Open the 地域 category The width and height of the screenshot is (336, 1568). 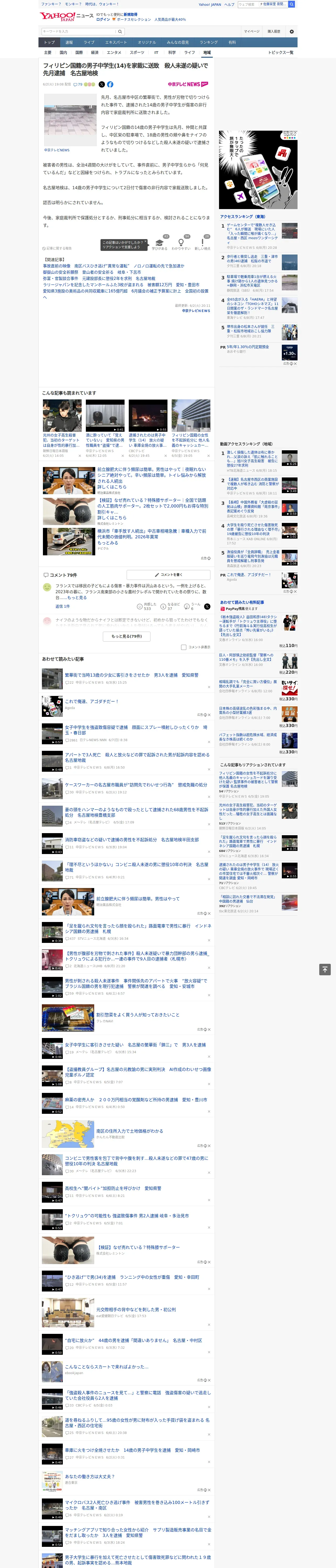(207, 52)
